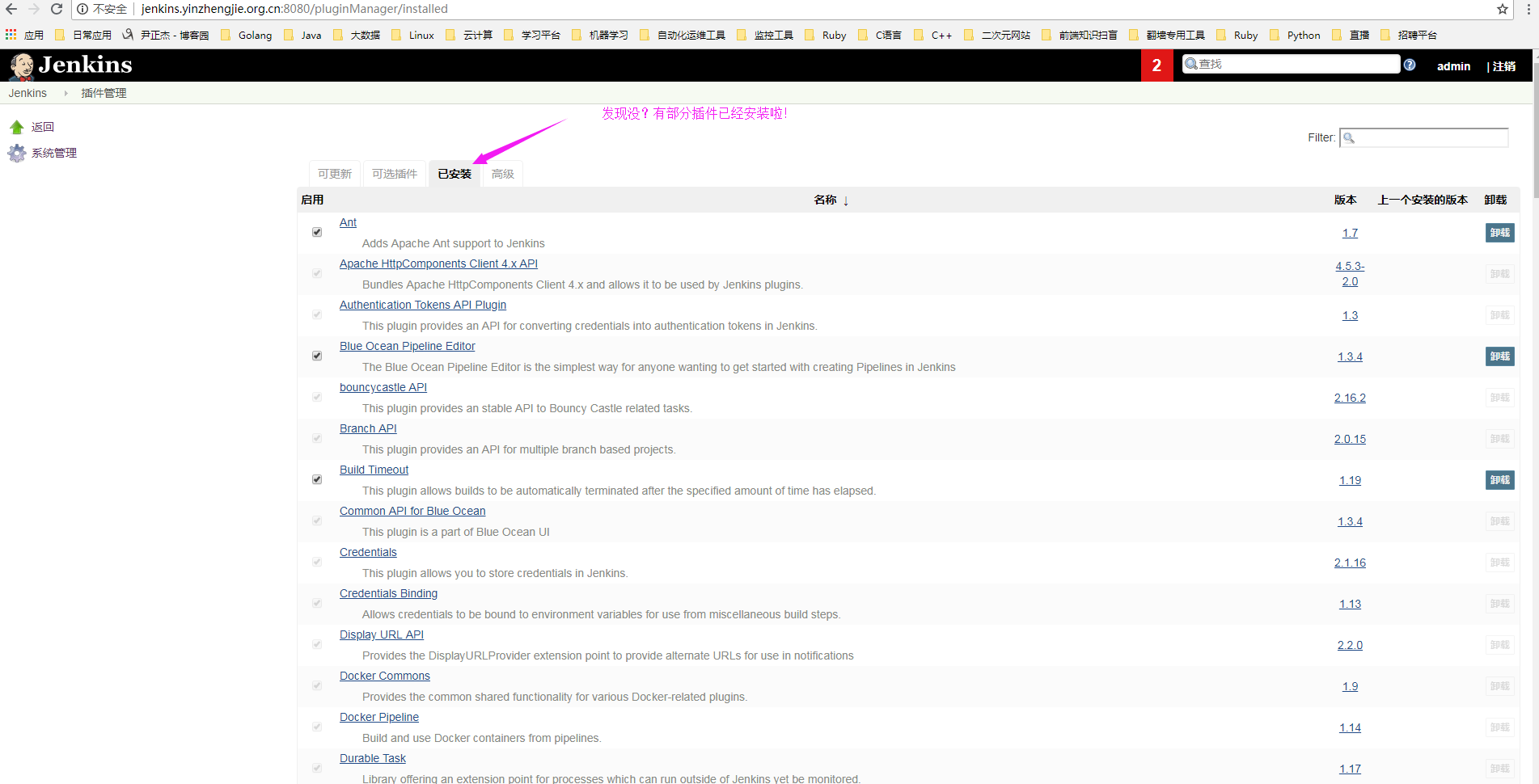The image size is (1539, 784).
Task: Toggle the Blue Ocean Pipeline Editor checkbox
Action: [x=317, y=356]
